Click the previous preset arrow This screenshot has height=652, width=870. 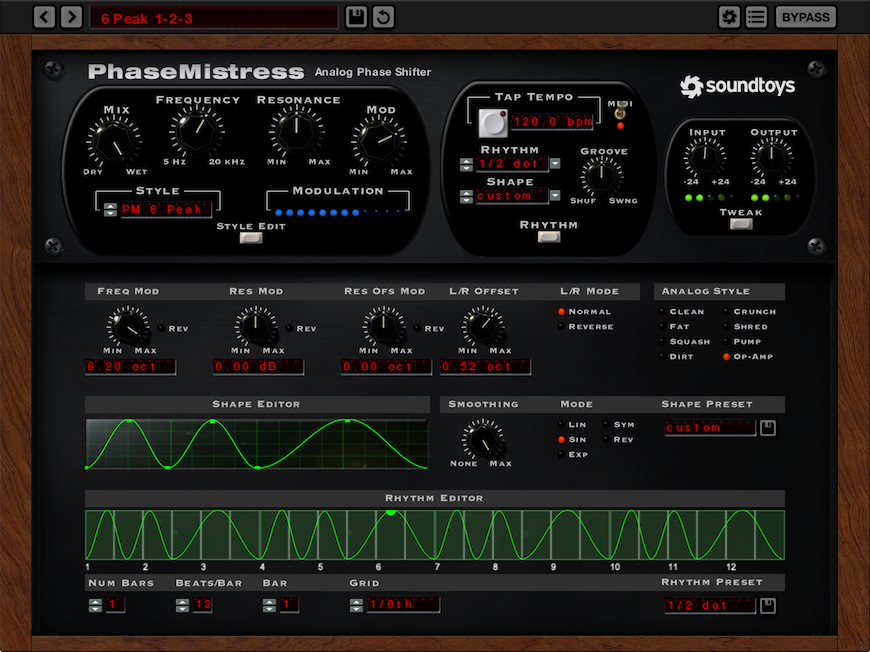coord(45,17)
